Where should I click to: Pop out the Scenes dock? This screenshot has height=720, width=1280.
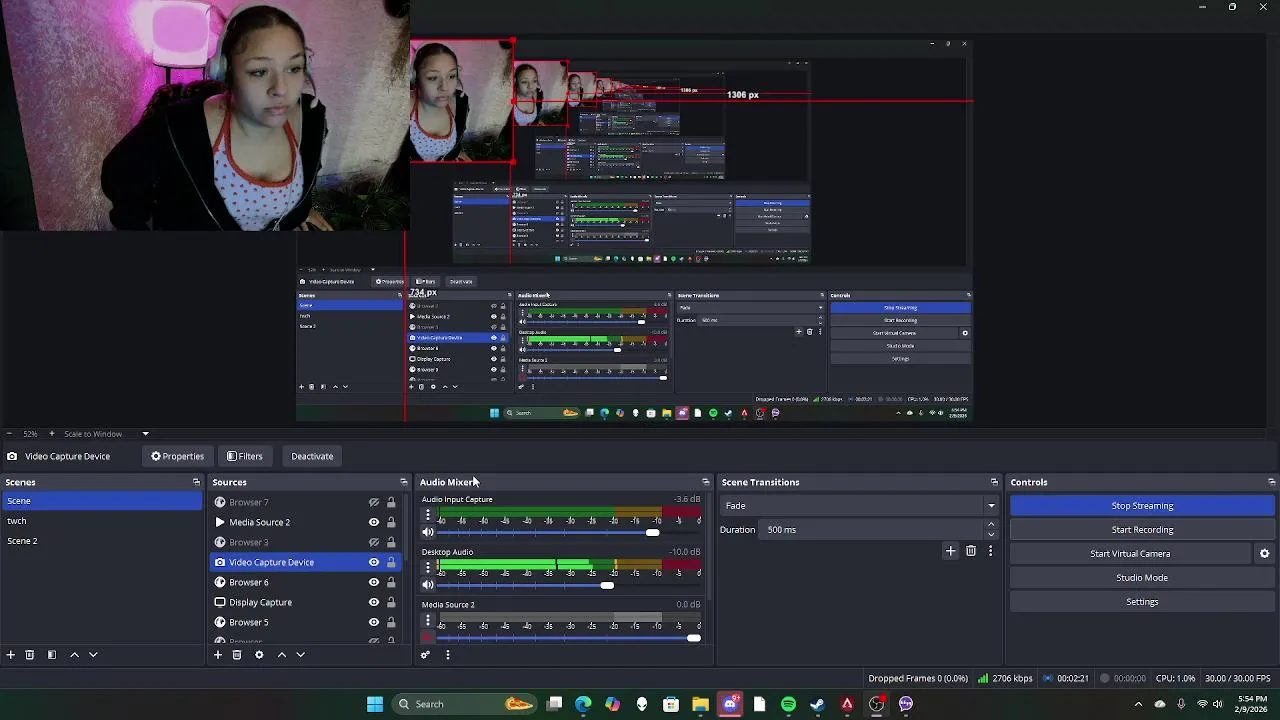click(x=196, y=482)
